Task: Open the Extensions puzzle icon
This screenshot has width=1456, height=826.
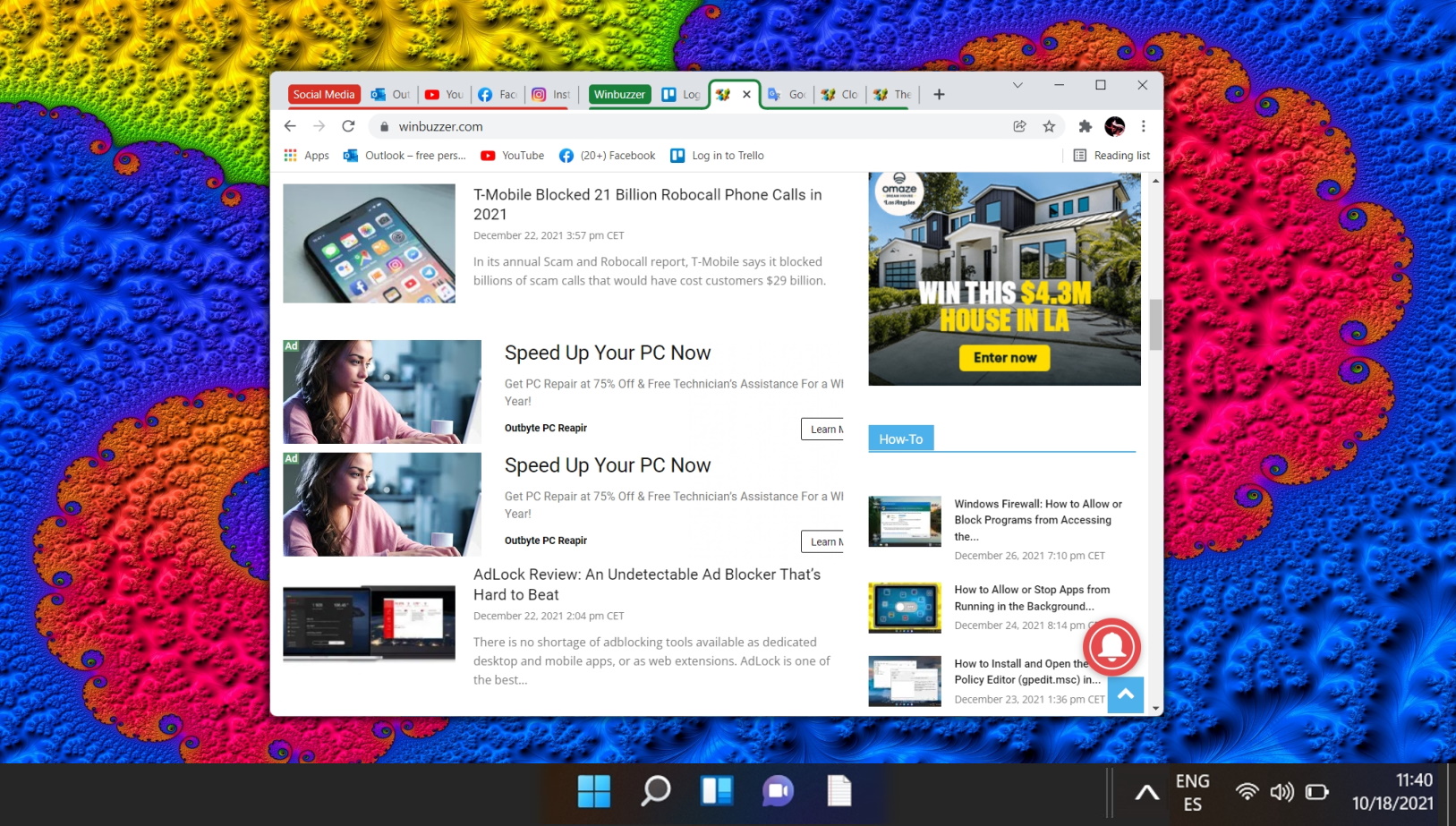Action: coord(1085,126)
